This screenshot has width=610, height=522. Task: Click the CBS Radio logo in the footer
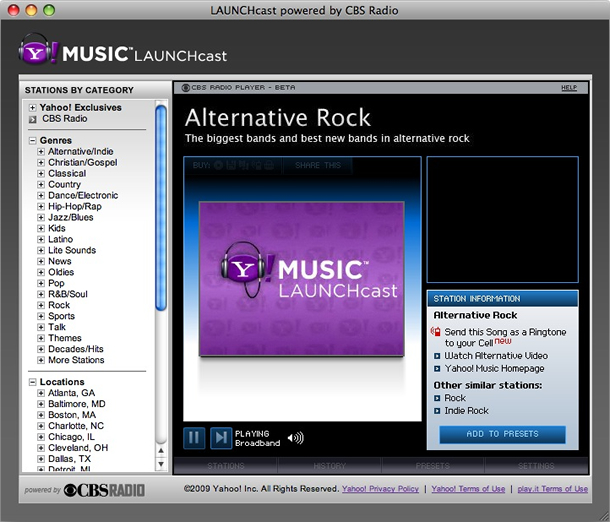[104, 490]
